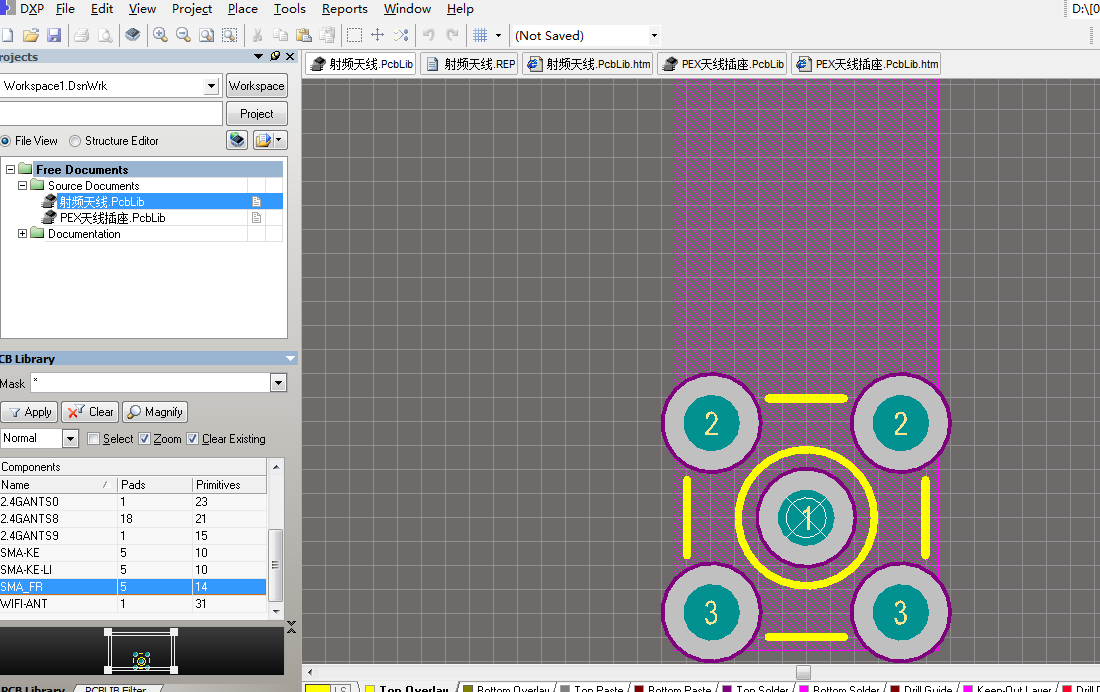
Task: Click the Zoom to selected area icon
Action: [x=229, y=35]
